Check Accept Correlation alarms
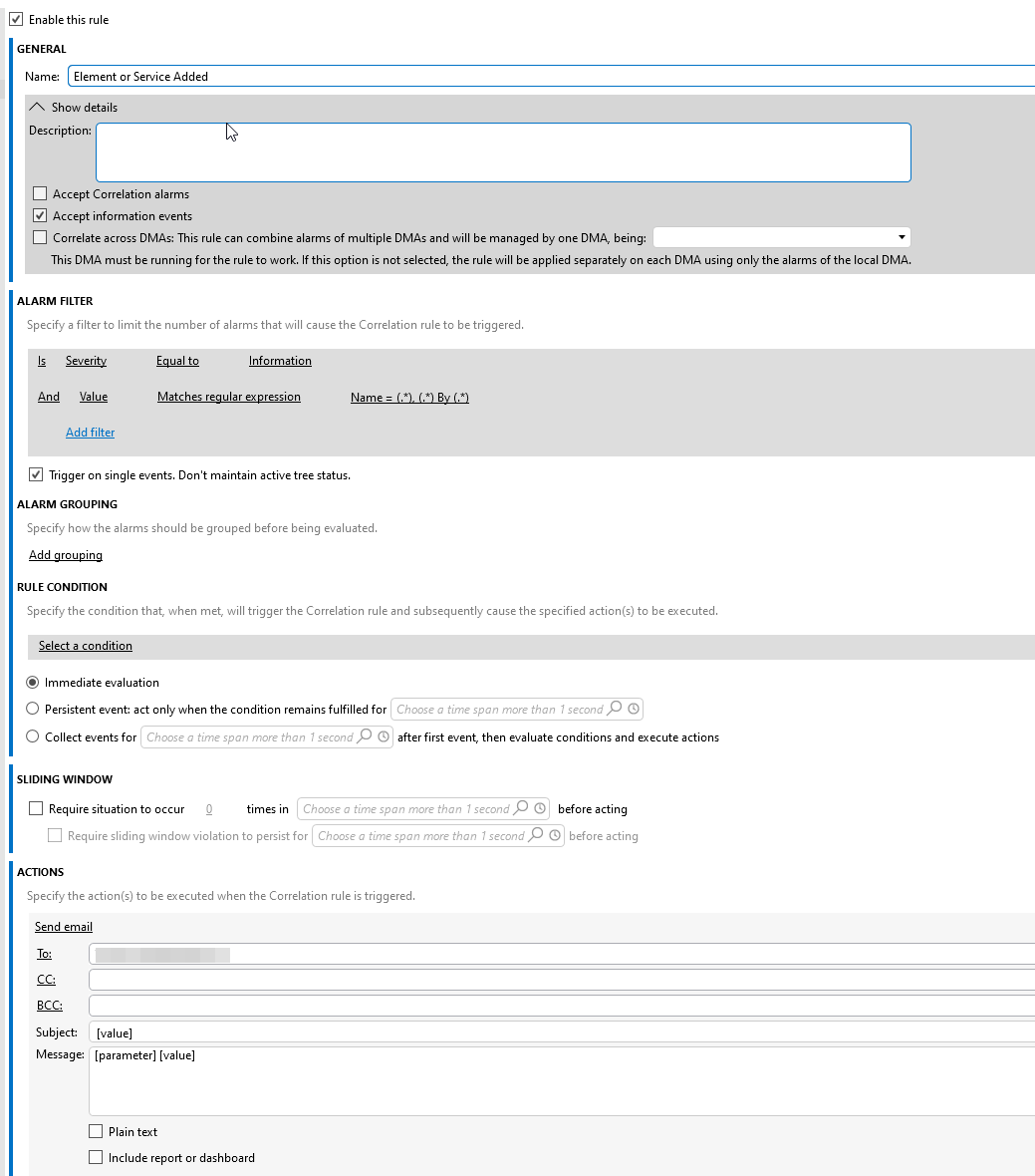The image size is (1035, 1176). [40, 193]
